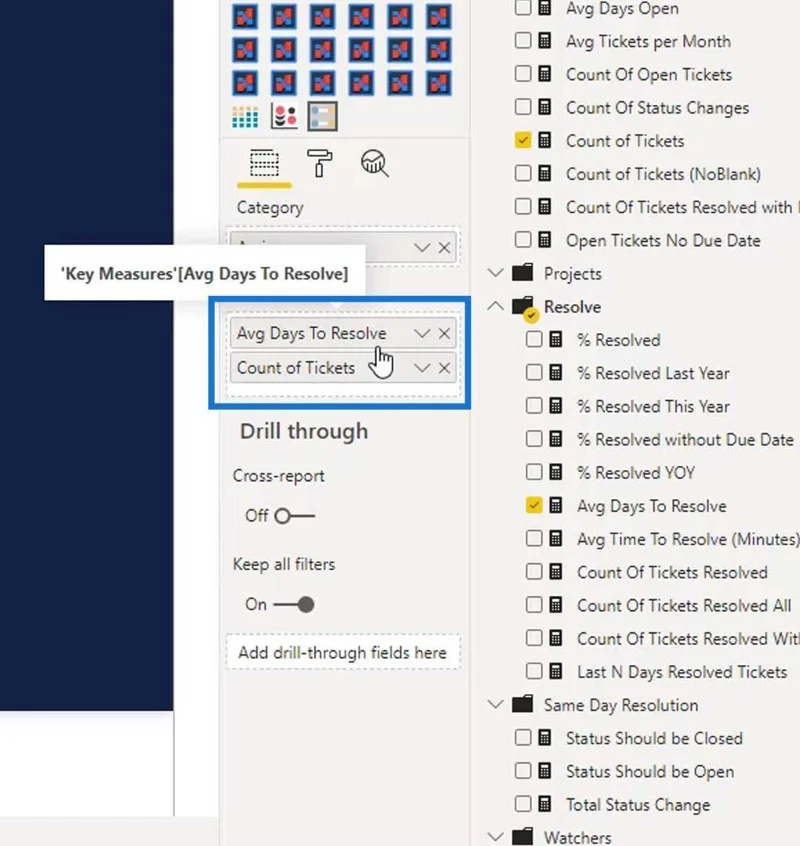Check the Last N Days Resolved Tickets checkbox
The height and width of the screenshot is (846, 800).
(534, 671)
